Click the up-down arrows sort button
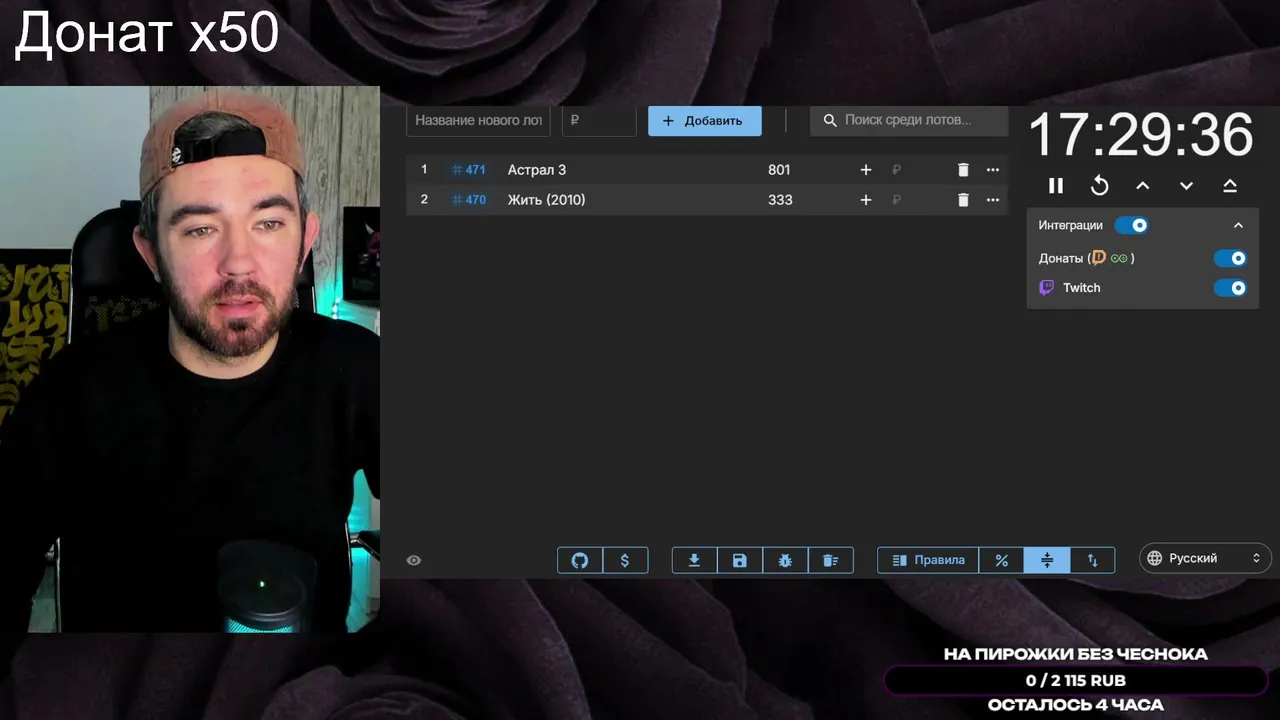1280x720 pixels. [x=1092, y=560]
